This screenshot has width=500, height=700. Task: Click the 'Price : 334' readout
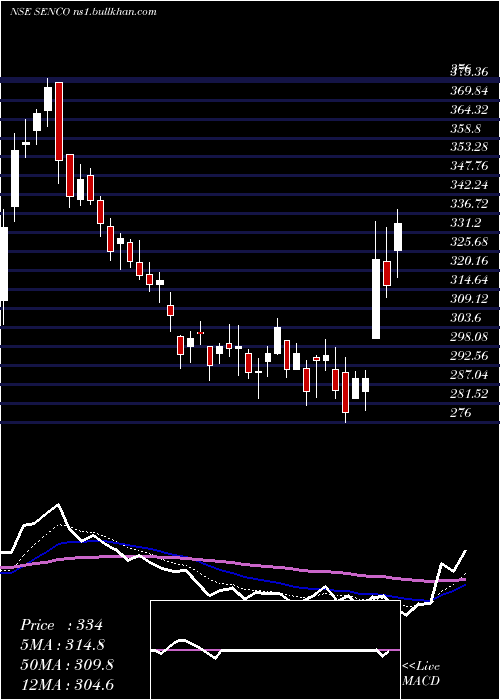pyautogui.click(x=61, y=625)
